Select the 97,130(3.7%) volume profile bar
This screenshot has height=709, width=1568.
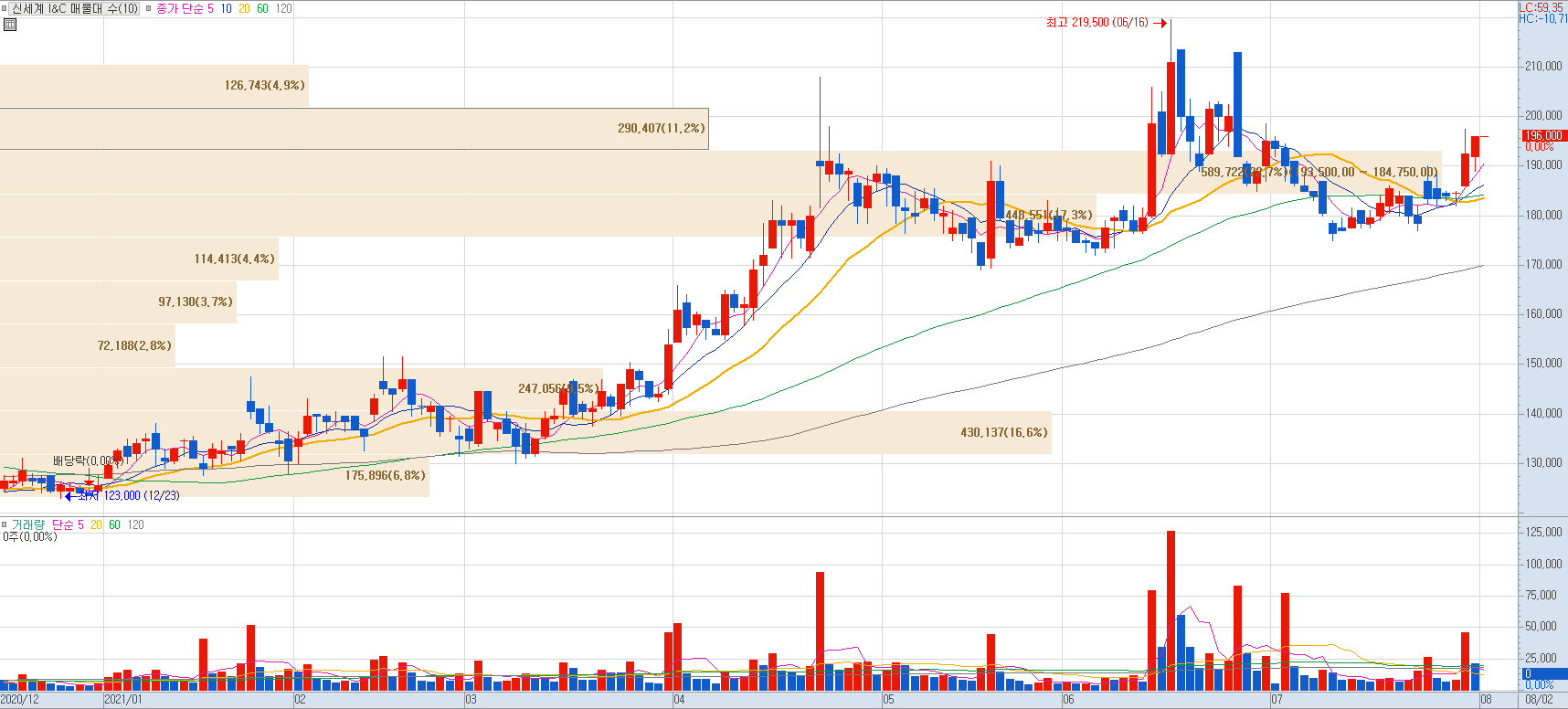tap(118, 302)
